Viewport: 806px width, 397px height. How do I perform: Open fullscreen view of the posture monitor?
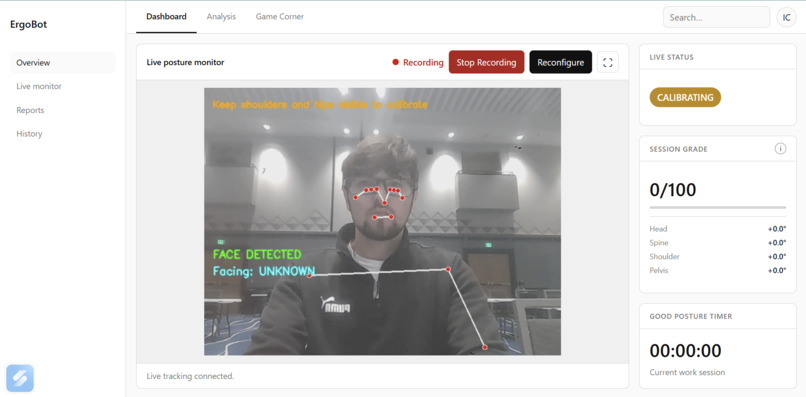608,62
